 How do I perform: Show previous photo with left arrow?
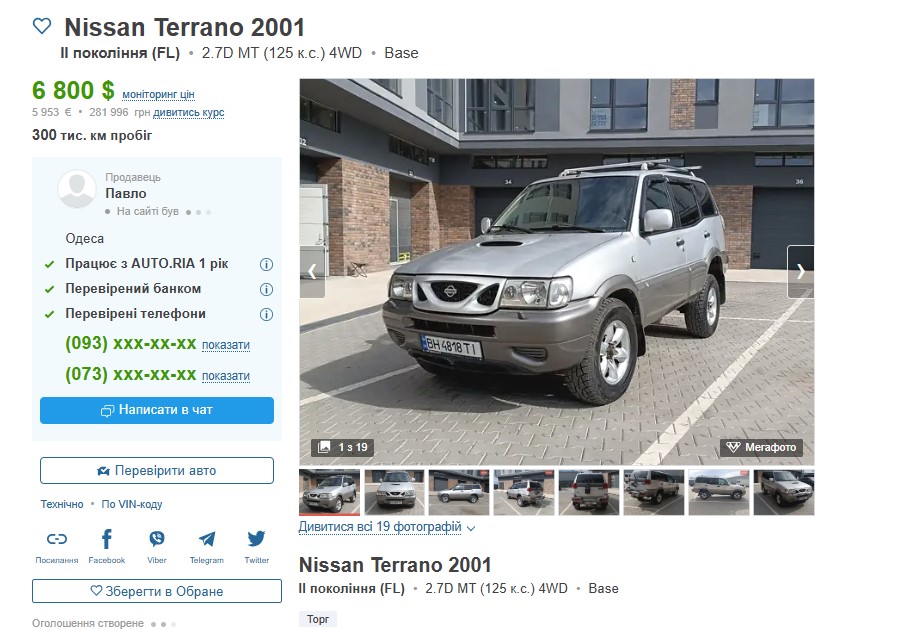pyautogui.click(x=312, y=272)
